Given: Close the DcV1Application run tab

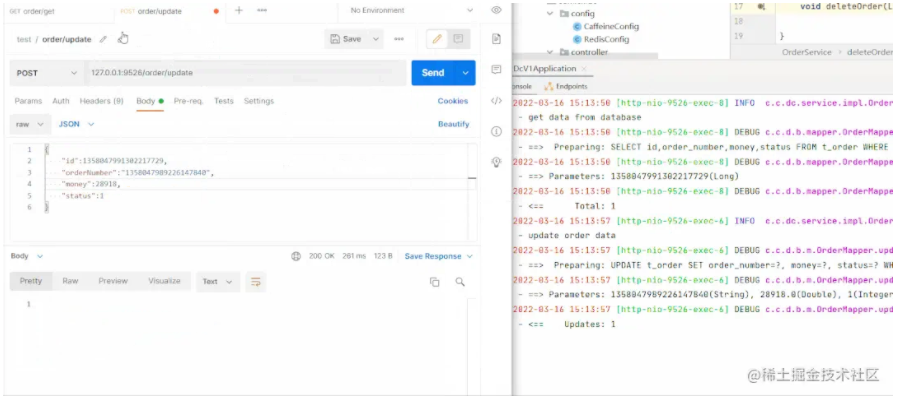Looking at the screenshot, I should click(x=584, y=69).
